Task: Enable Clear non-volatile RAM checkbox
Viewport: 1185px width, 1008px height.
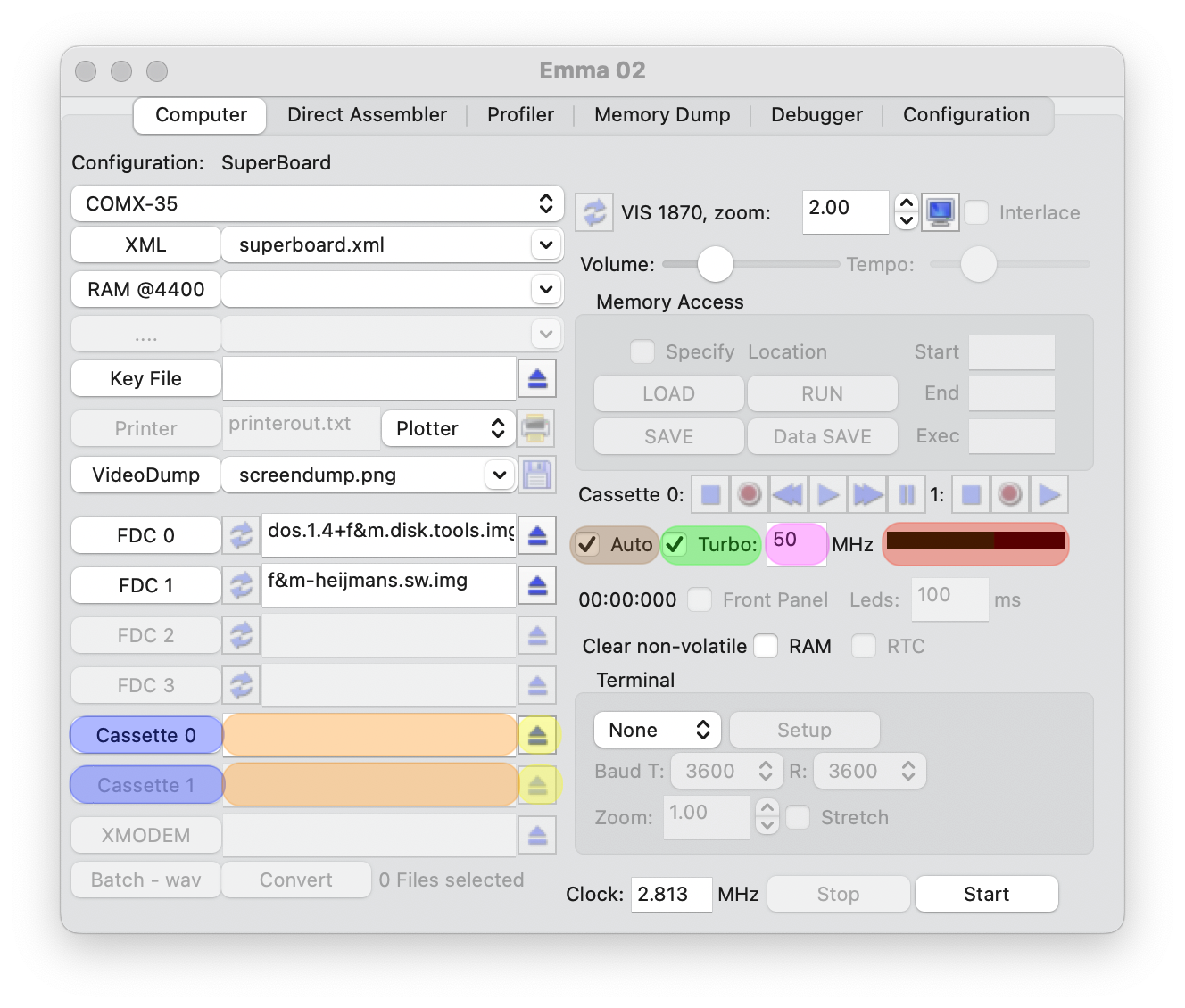Action: pos(766,646)
